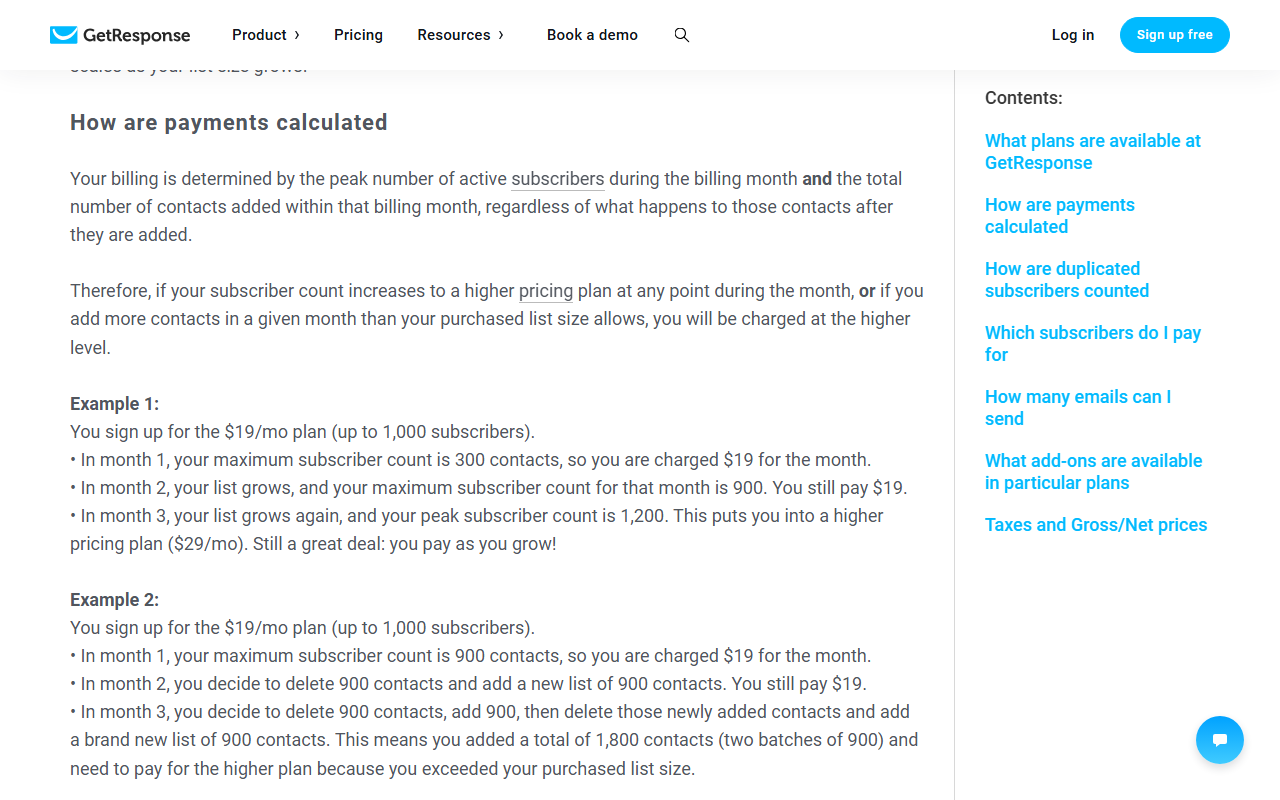Jump to How many emails can I send

coord(1078,408)
